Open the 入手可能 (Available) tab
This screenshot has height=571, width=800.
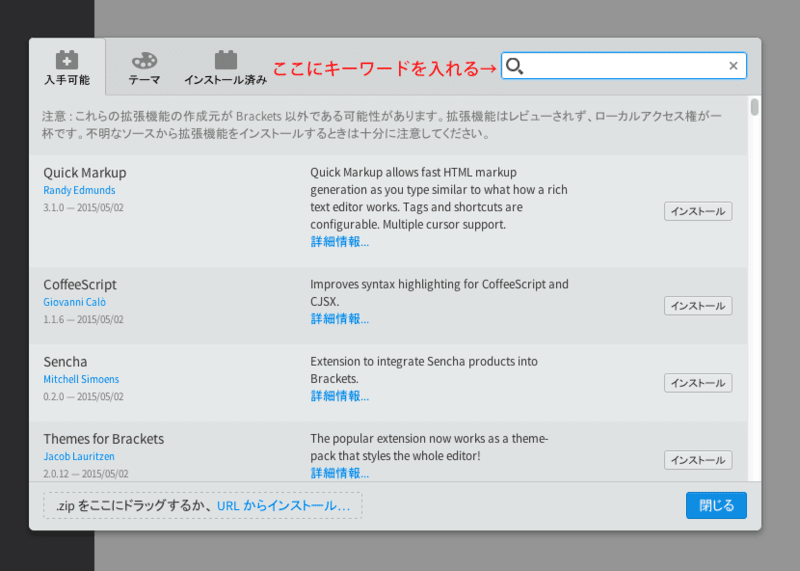67,67
